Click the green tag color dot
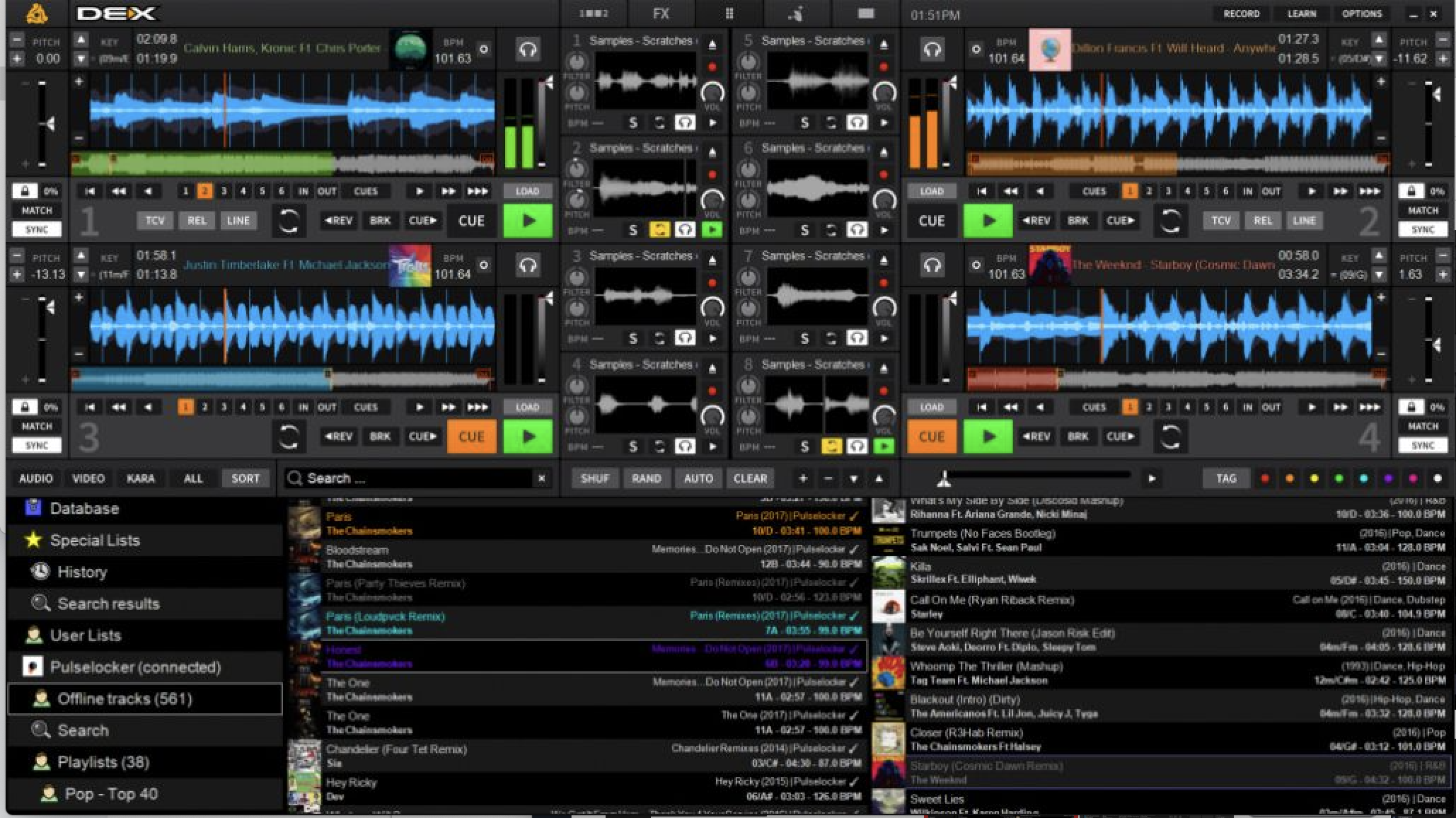Image resolution: width=1456 pixels, height=818 pixels. (x=1338, y=479)
